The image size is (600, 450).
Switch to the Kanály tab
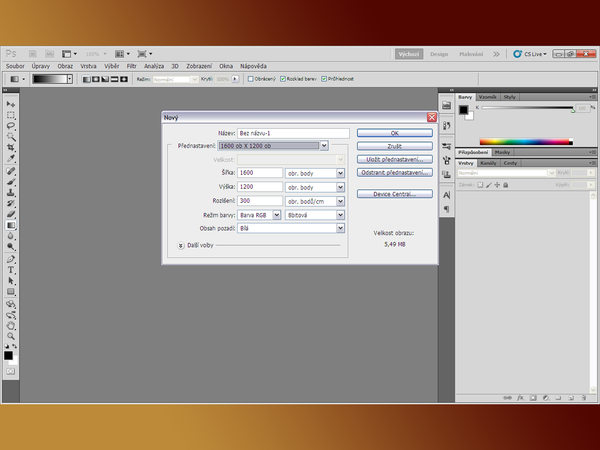(x=488, y=162)
